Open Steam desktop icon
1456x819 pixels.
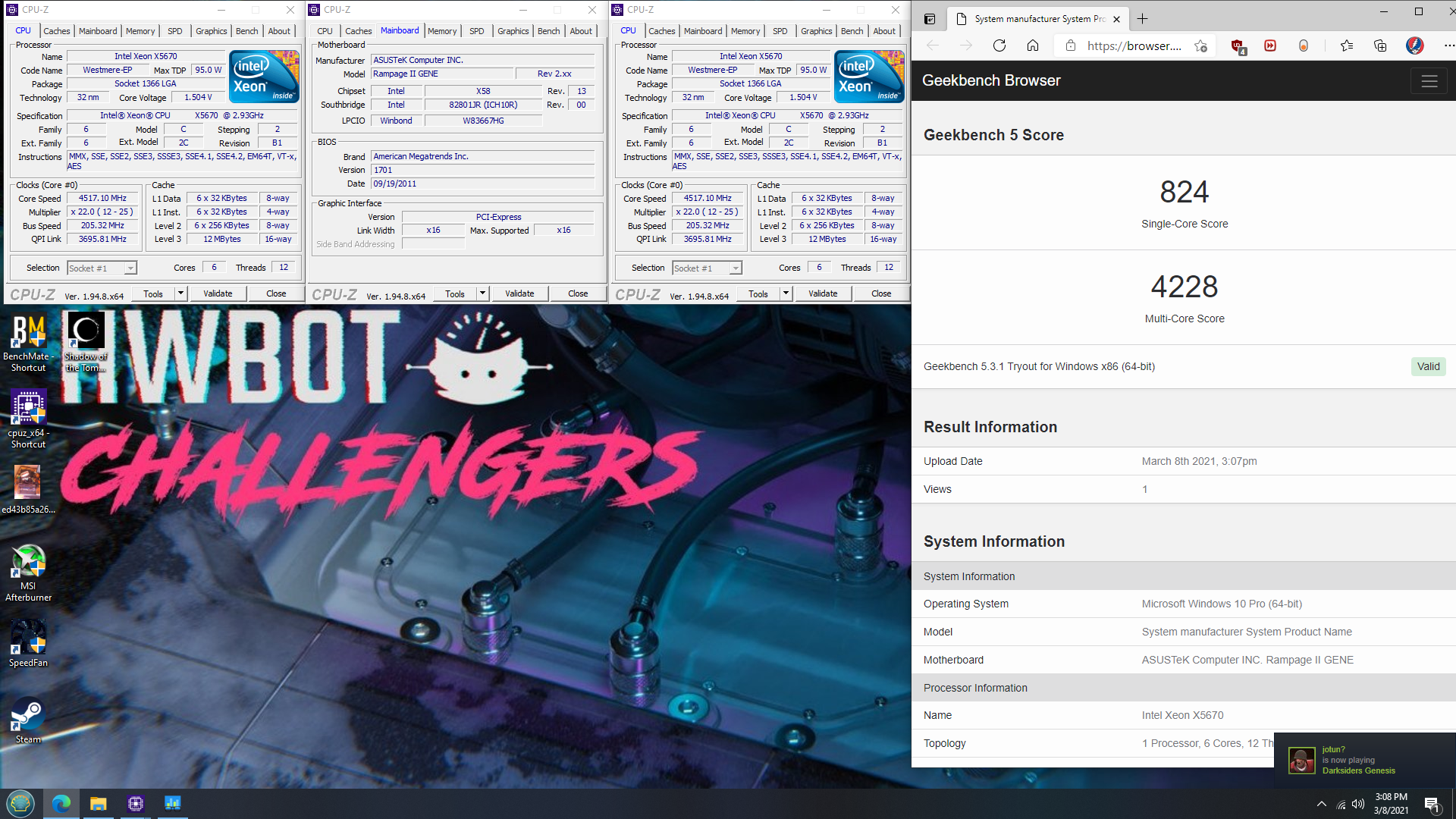(28, 720)
